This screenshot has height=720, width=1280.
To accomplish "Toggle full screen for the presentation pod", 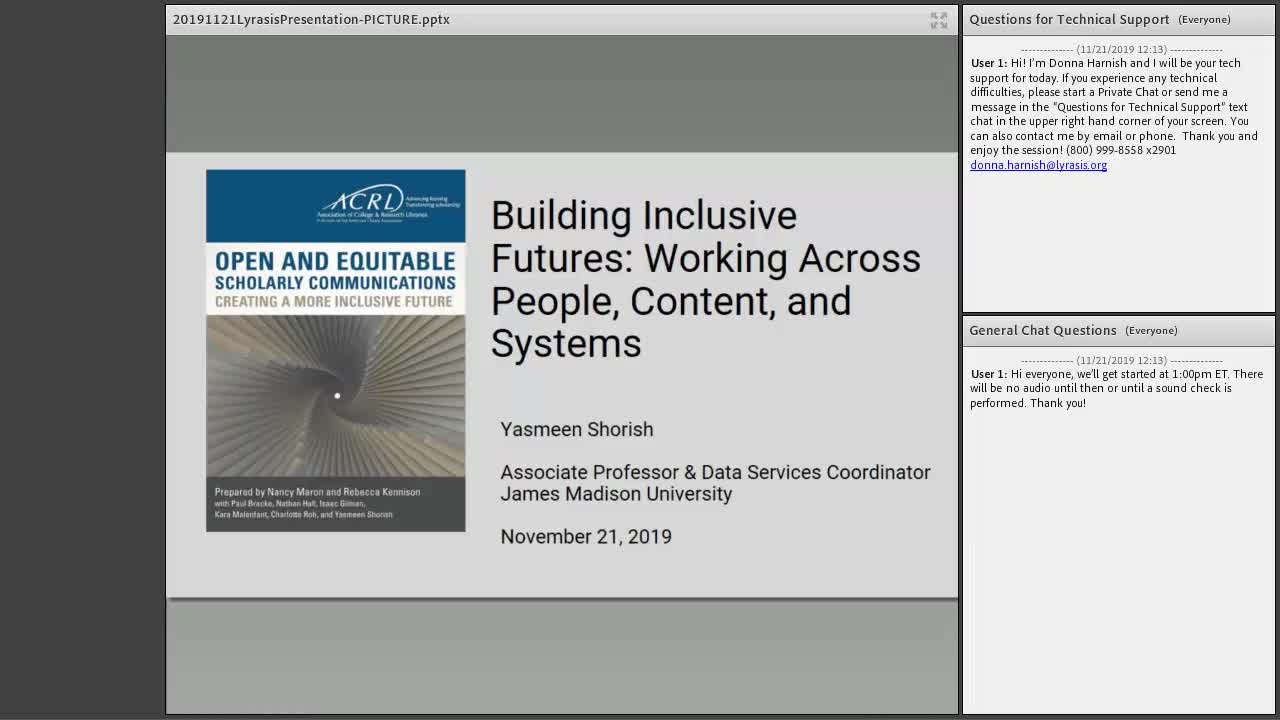I will 938,20.
